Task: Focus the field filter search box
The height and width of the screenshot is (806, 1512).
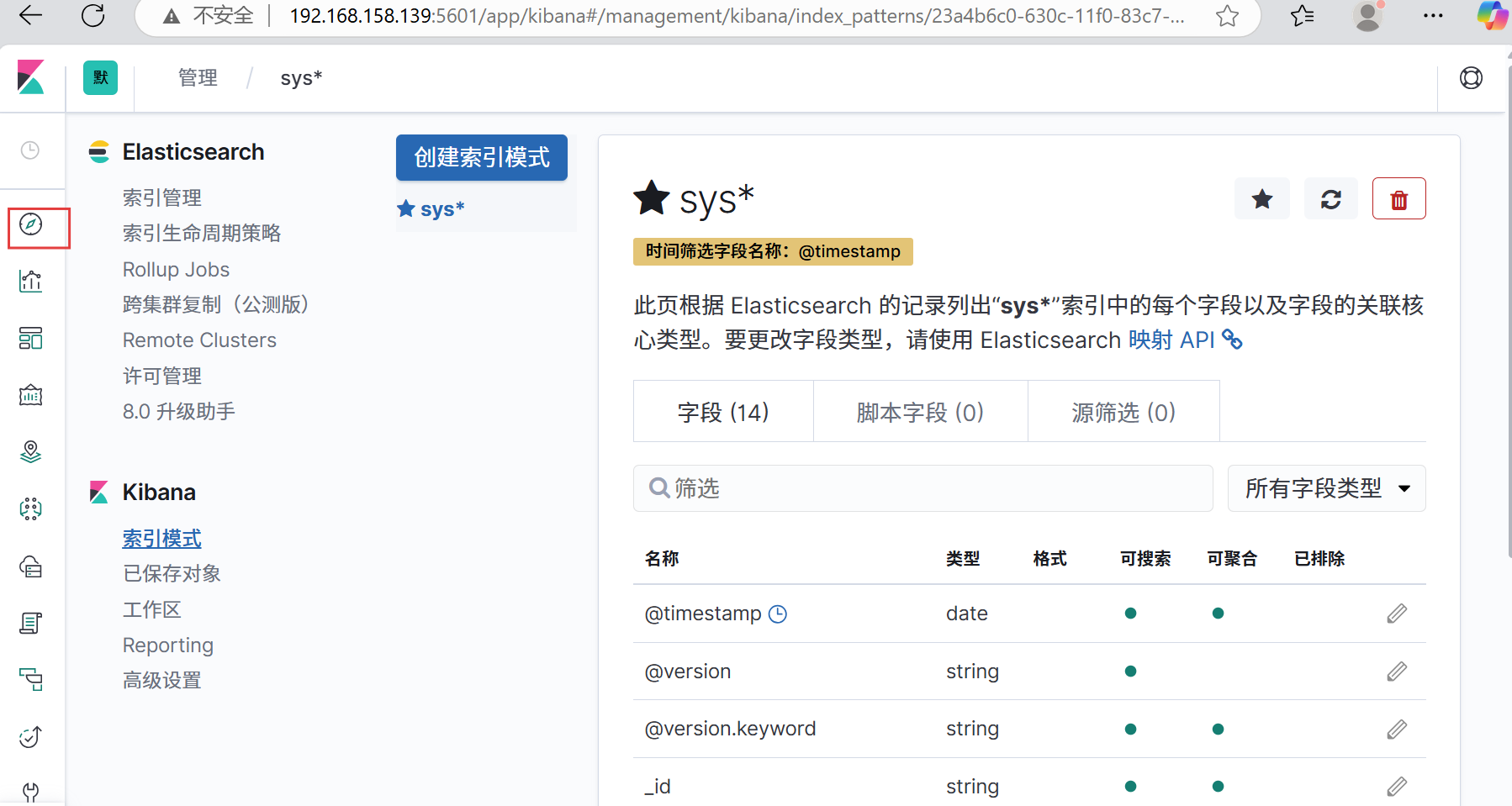Action: coord(923,488)
